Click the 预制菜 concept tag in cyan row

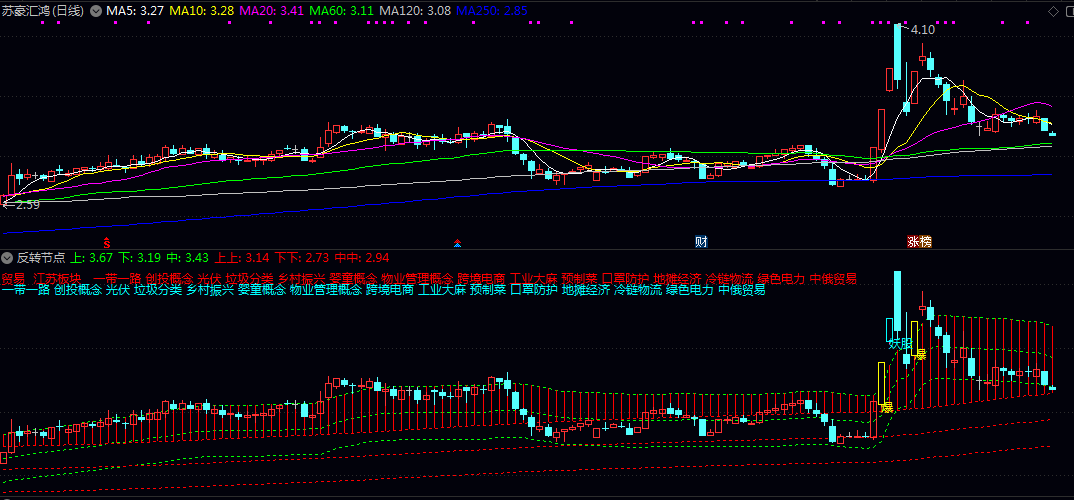click(487, 290)
